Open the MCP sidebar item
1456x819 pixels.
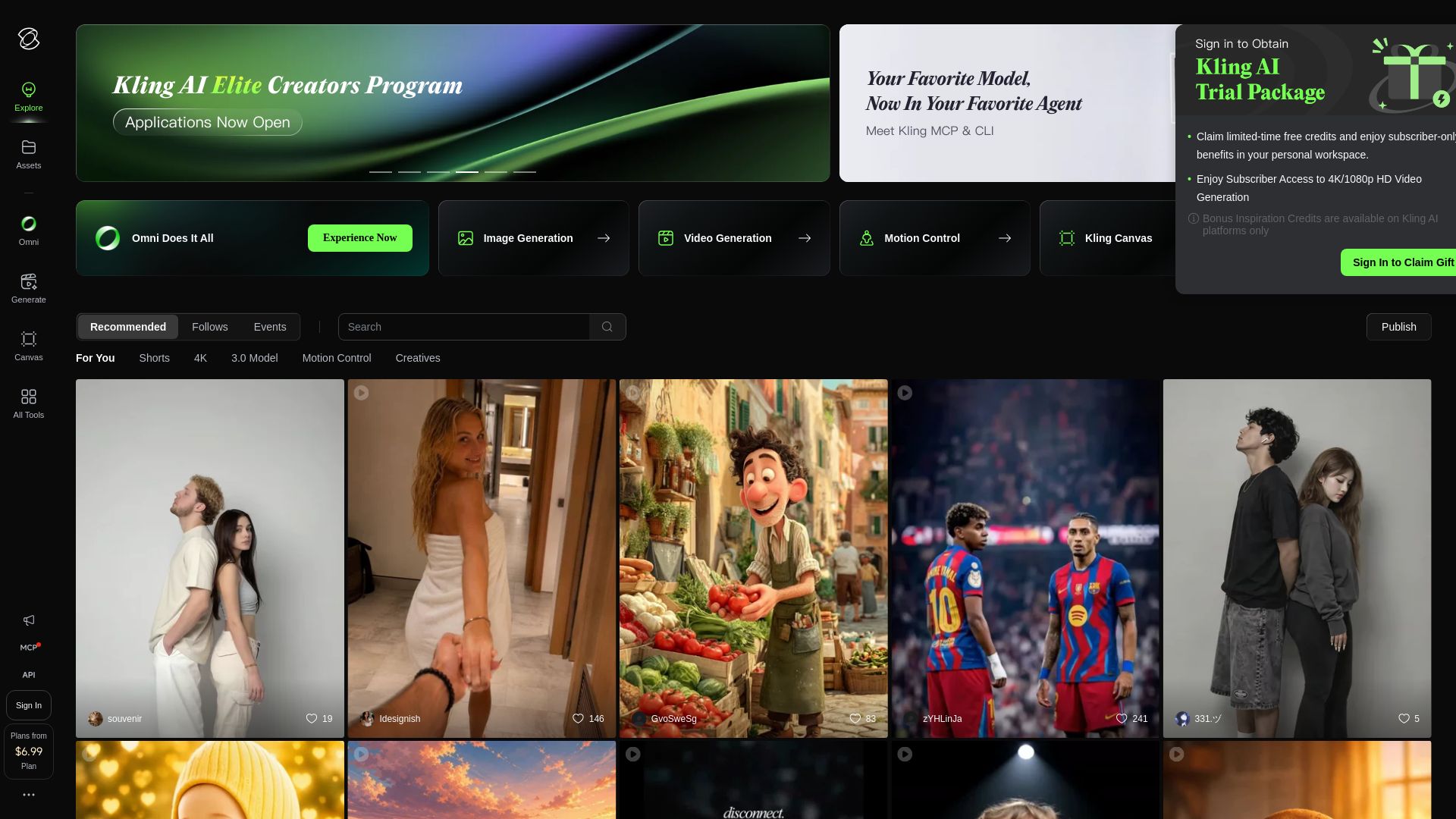(29, 648)
